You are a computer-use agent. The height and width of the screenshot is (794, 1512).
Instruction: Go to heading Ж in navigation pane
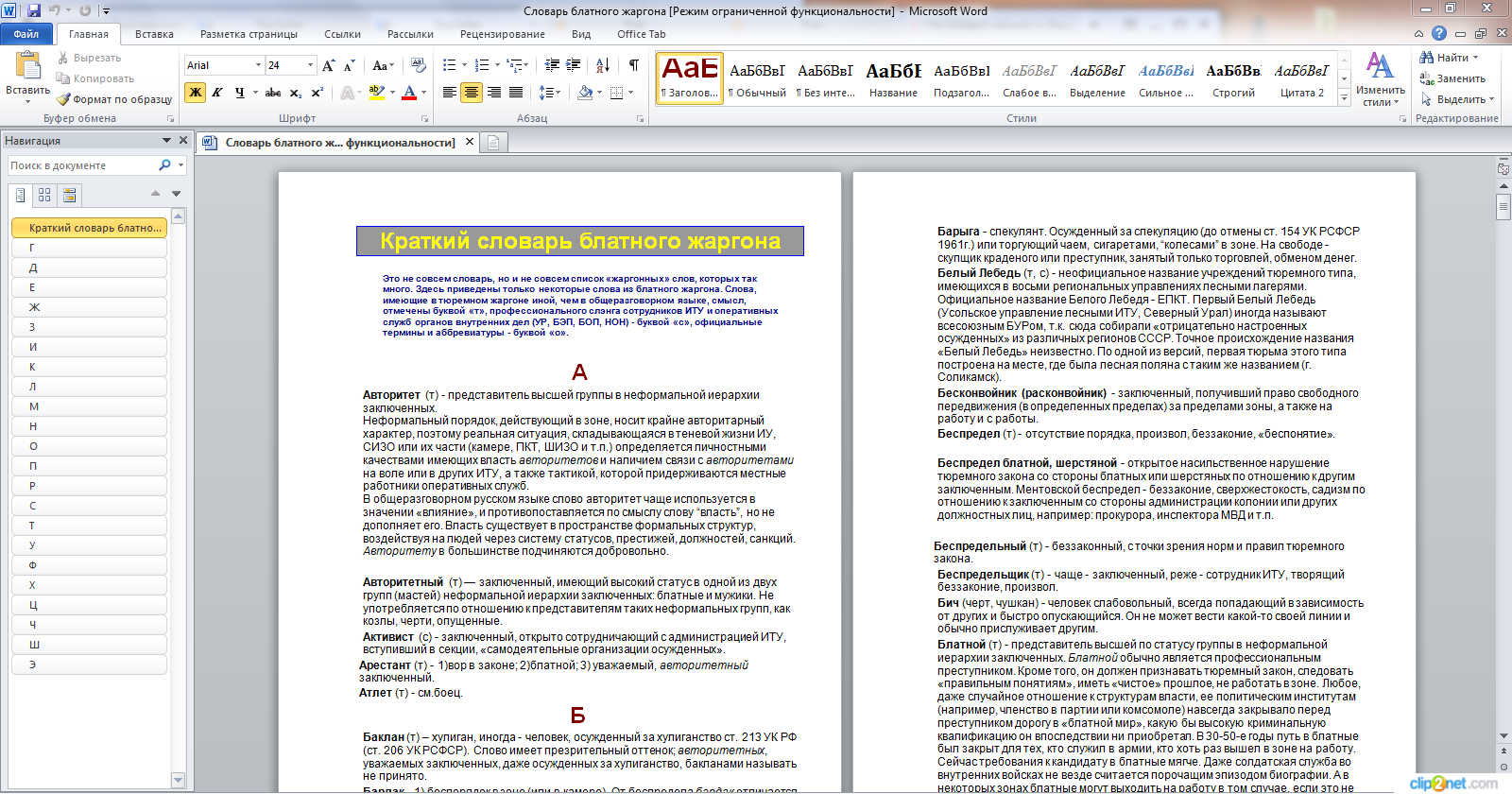(x=90, y=307)
